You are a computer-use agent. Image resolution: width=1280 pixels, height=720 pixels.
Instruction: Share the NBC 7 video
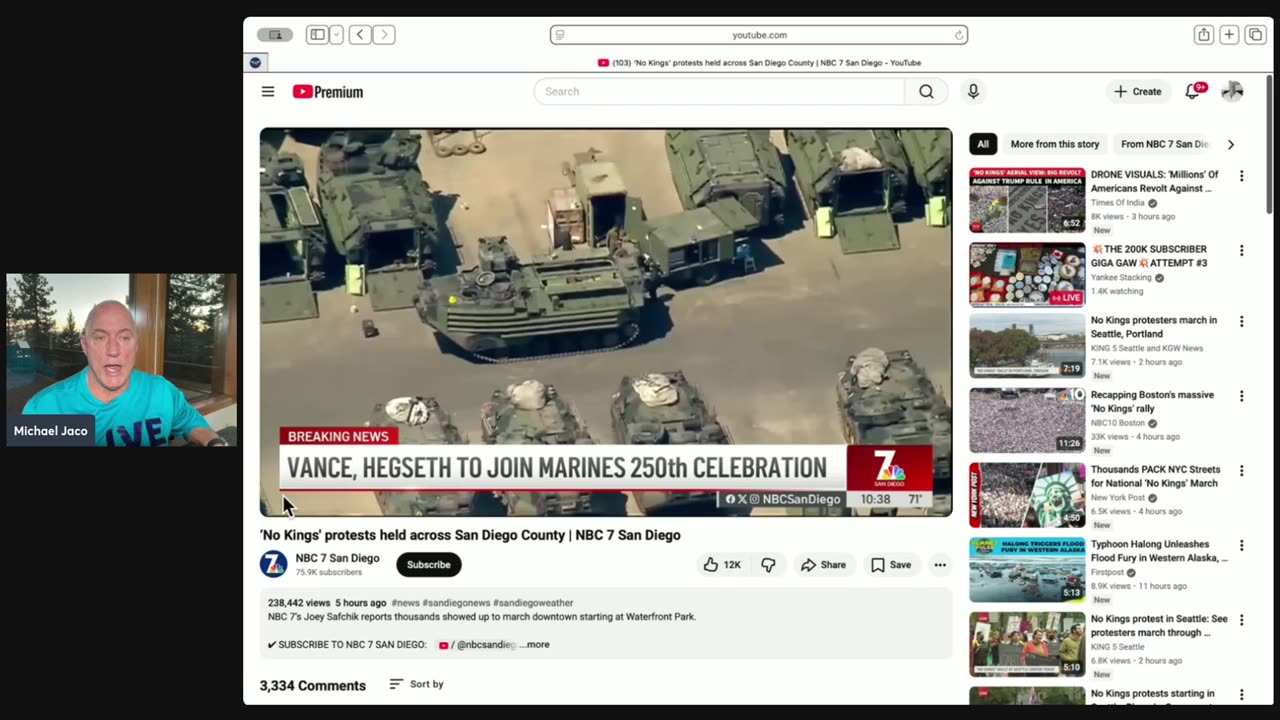823,565
